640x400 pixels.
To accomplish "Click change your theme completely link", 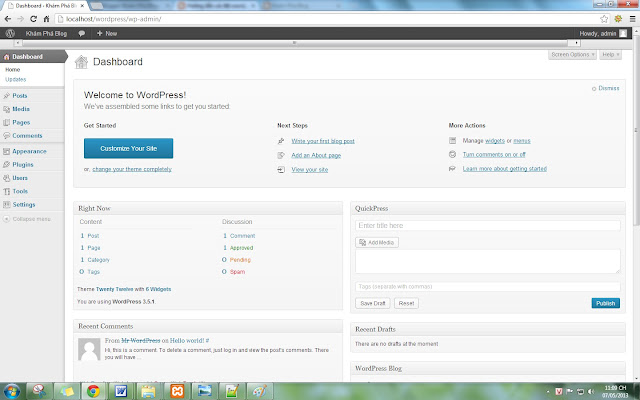I will coord(132,169).
